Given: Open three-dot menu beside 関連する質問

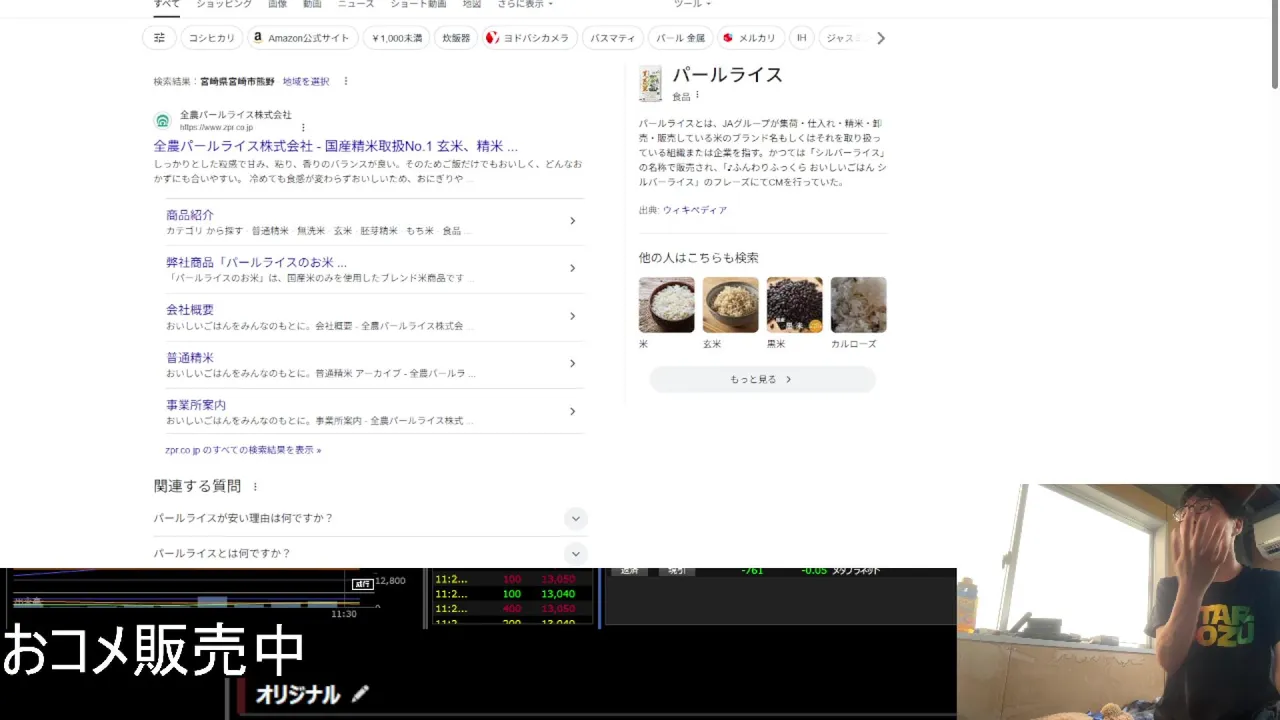Looking at the screenshot, I should pyautogui.click(x=255, y=487).
